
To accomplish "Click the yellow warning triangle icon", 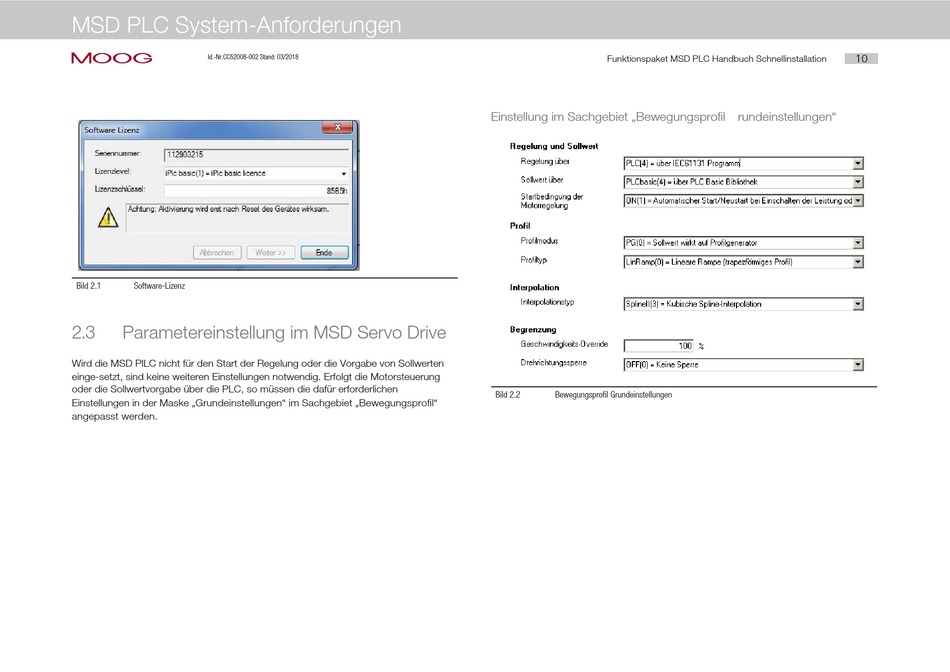I will [x=108, y=217].
